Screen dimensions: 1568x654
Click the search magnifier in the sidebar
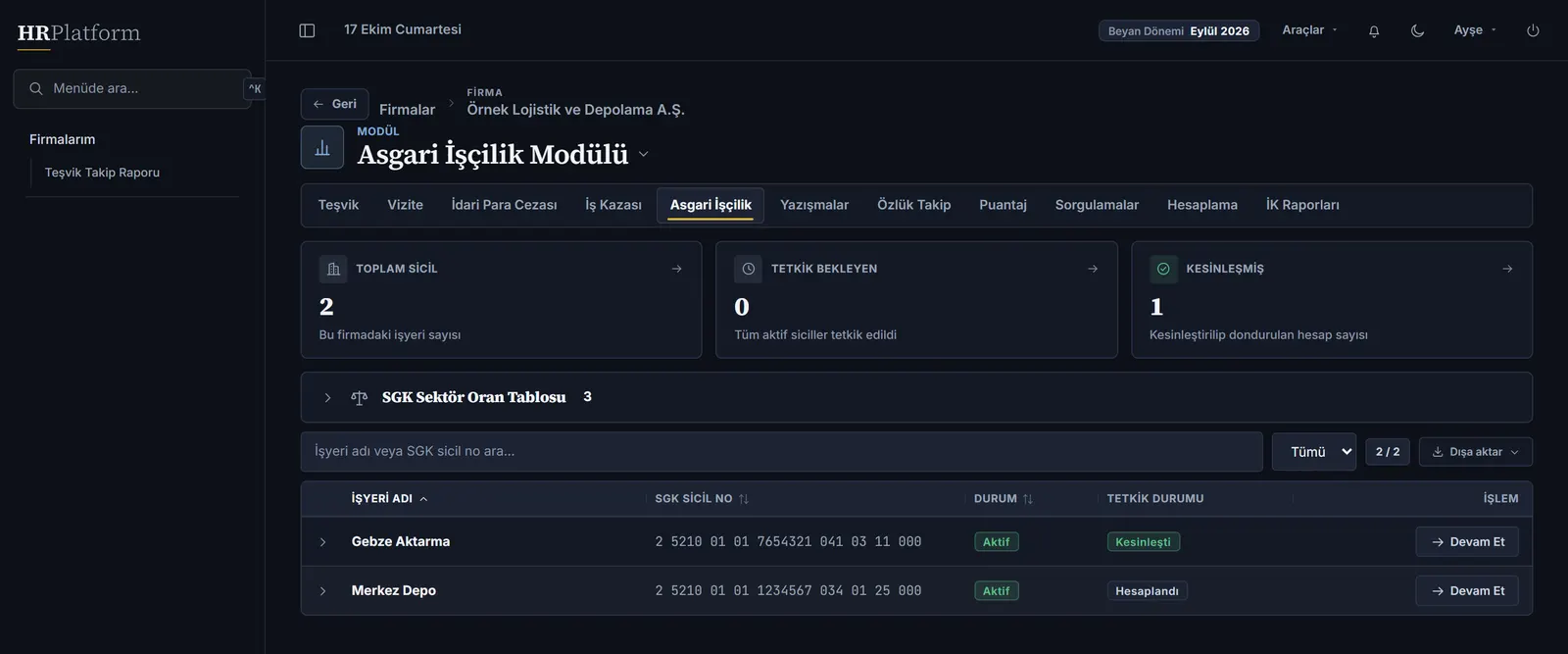pos(36,88)
